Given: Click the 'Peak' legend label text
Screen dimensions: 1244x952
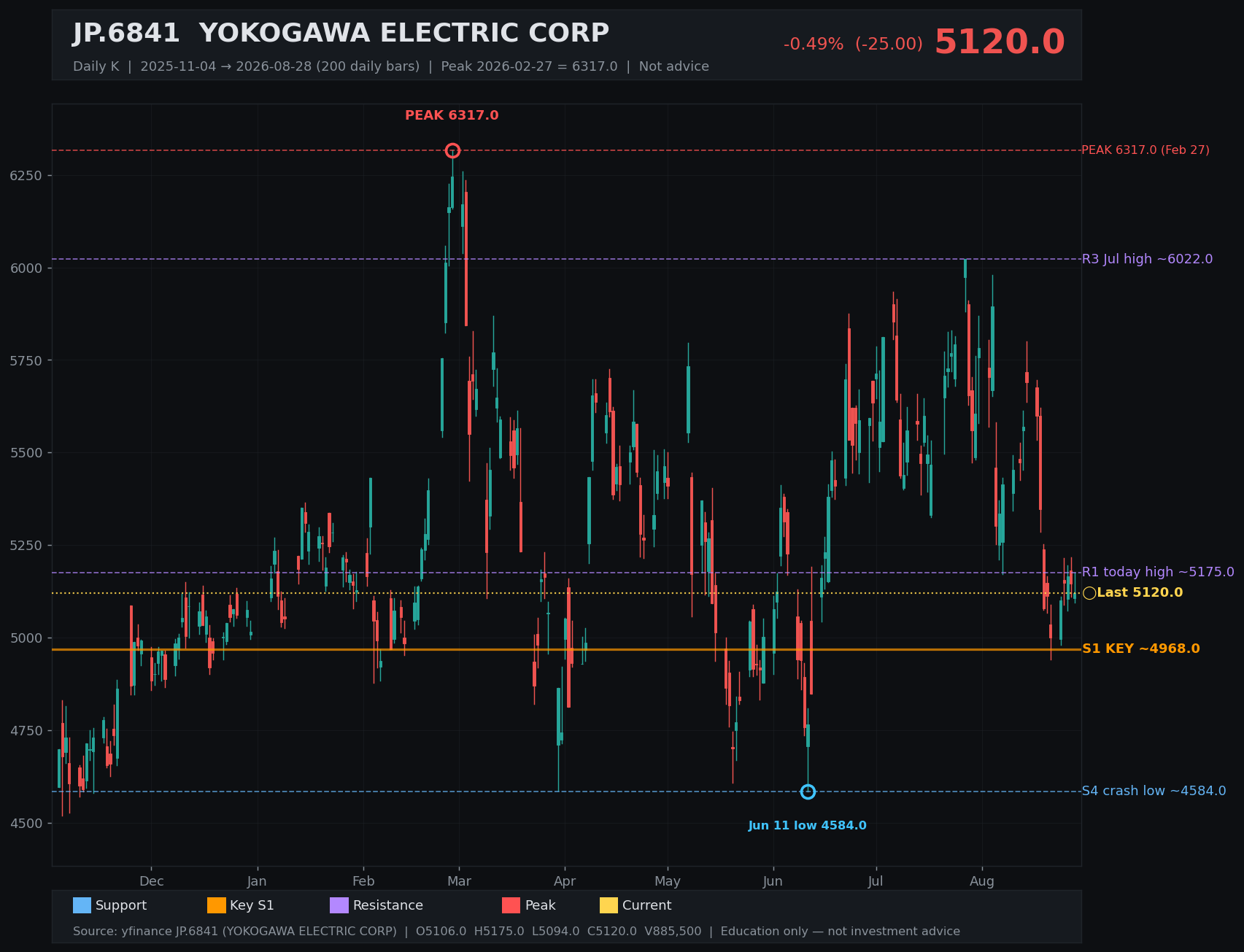Looking at the screenshot, I should click(x=540, y=905).
